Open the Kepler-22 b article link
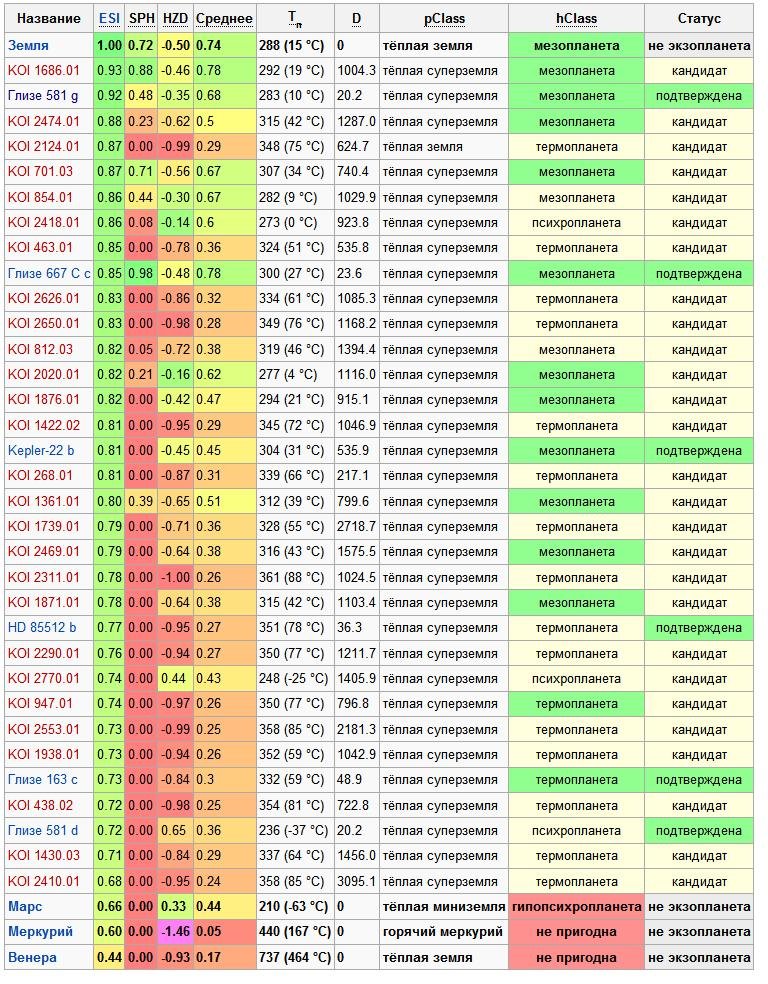The width and height of the screenshot is (768, 984). tap(41, 450)
